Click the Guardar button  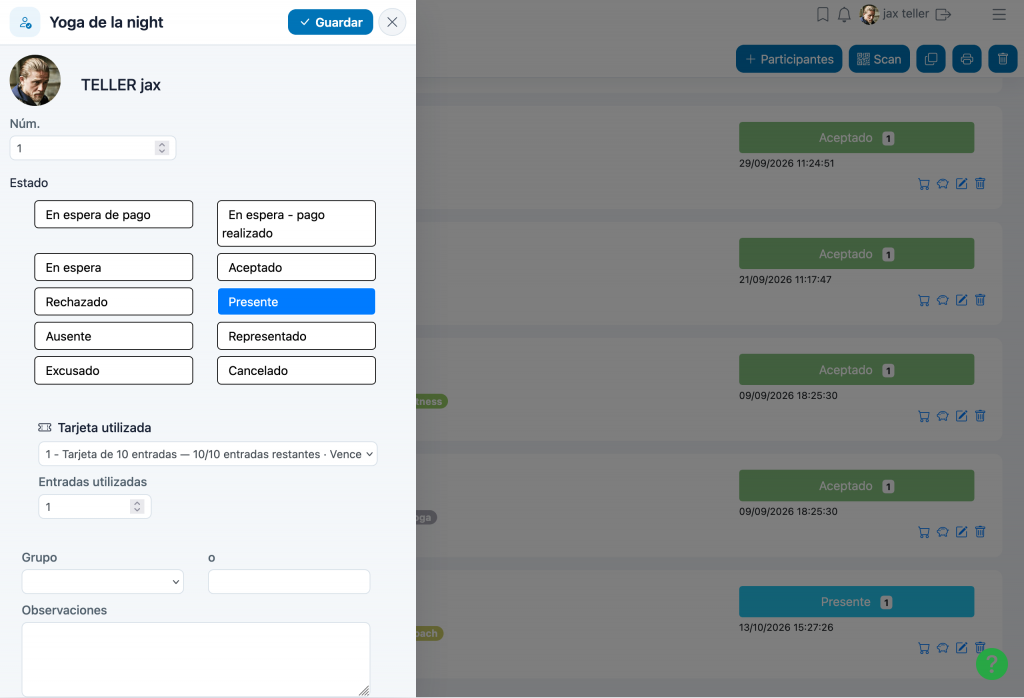click(330, 22)
